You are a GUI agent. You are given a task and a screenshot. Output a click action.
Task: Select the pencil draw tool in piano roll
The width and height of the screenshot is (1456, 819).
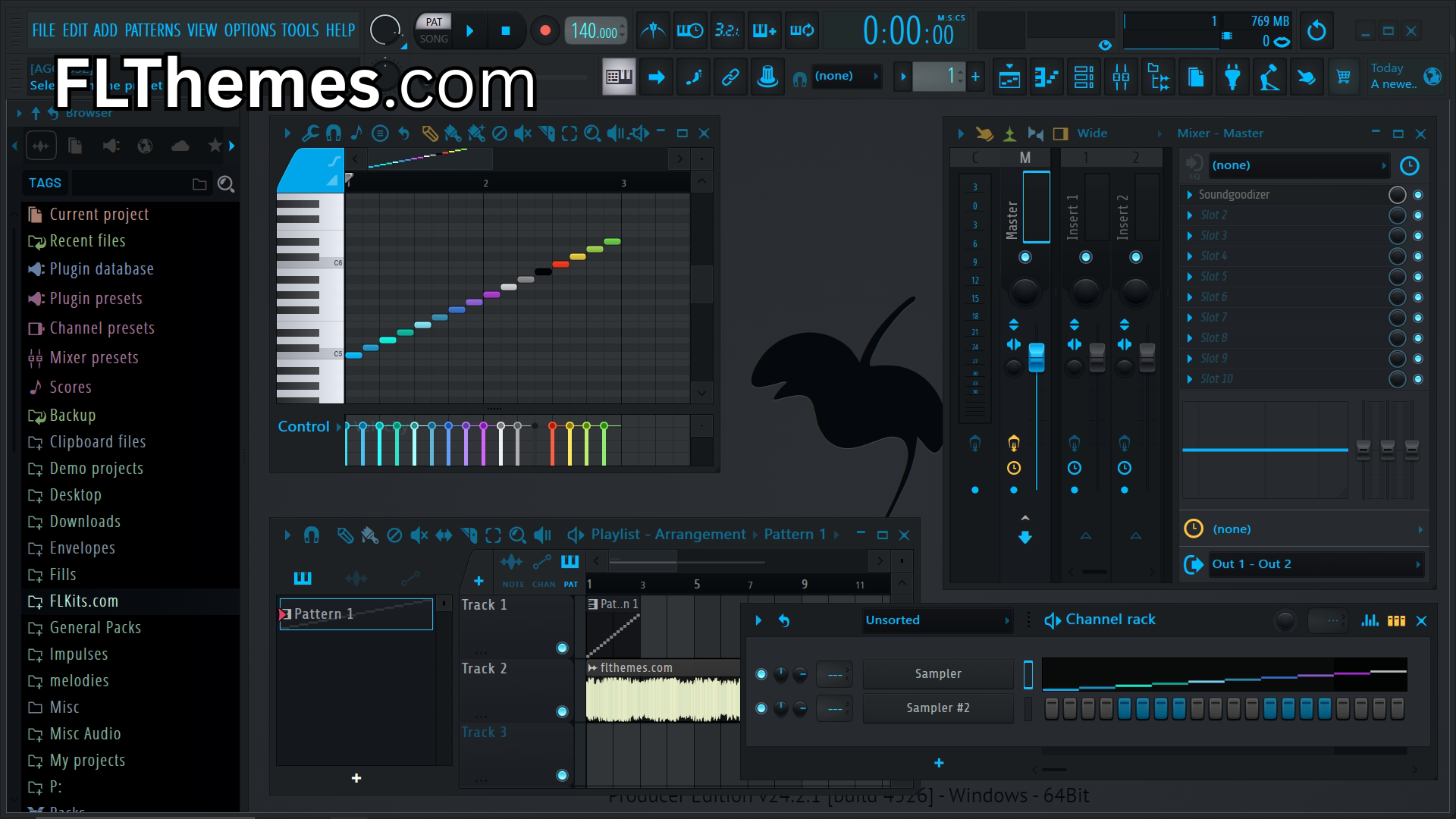(429, 133)
